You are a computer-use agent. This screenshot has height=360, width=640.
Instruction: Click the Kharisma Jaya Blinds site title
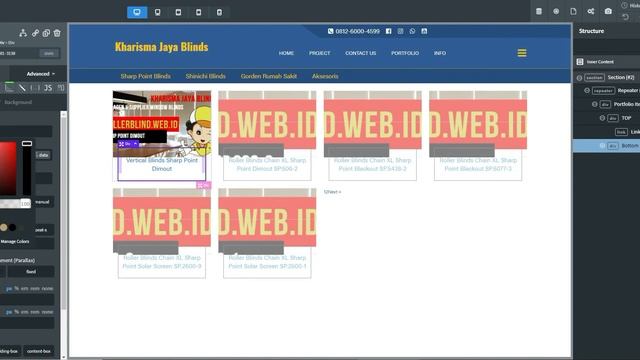[162, 47]
